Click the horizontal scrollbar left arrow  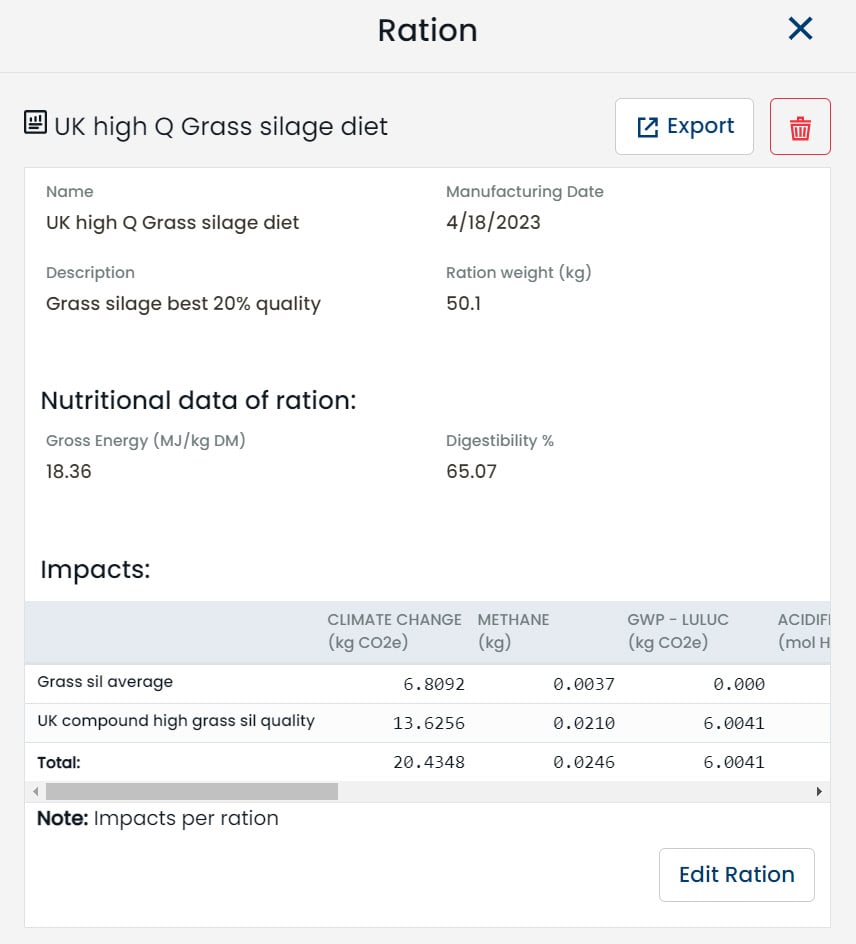[x=37, y=791]
